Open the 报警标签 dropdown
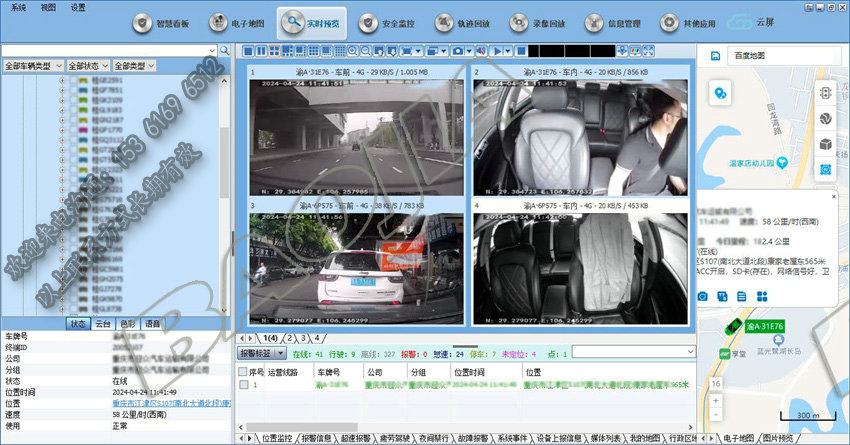The height and width of the screenshot is (445, 850). tap(261, 353)
